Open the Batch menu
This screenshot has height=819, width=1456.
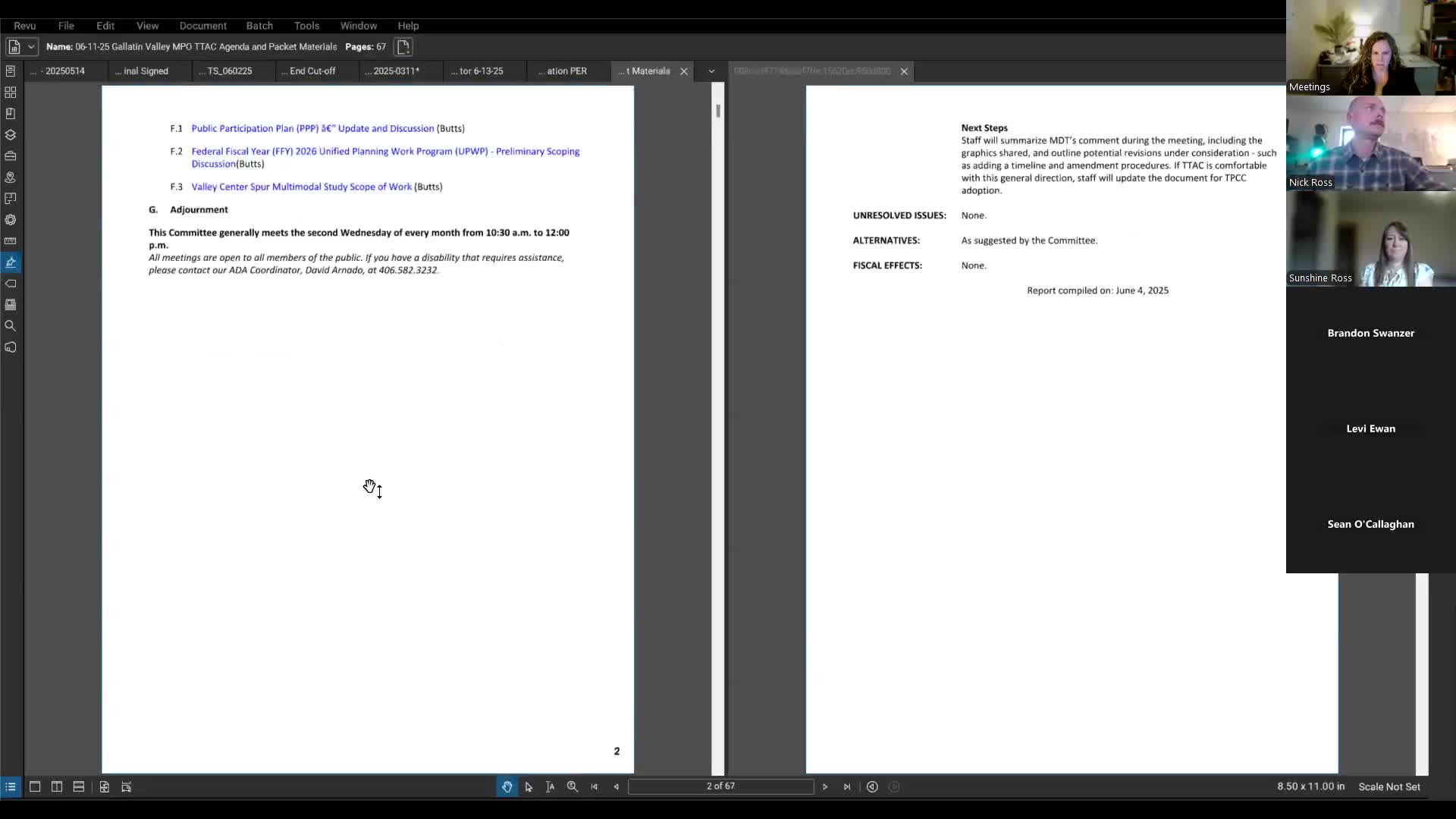click(x=259, y=26)
